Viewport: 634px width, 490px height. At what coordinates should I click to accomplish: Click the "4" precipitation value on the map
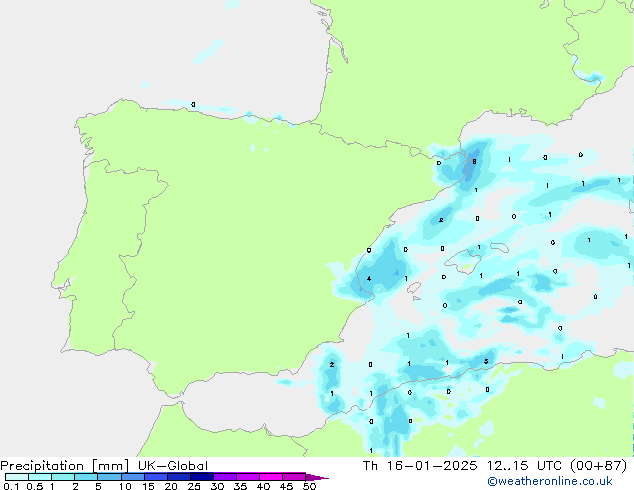pos(369,279)
